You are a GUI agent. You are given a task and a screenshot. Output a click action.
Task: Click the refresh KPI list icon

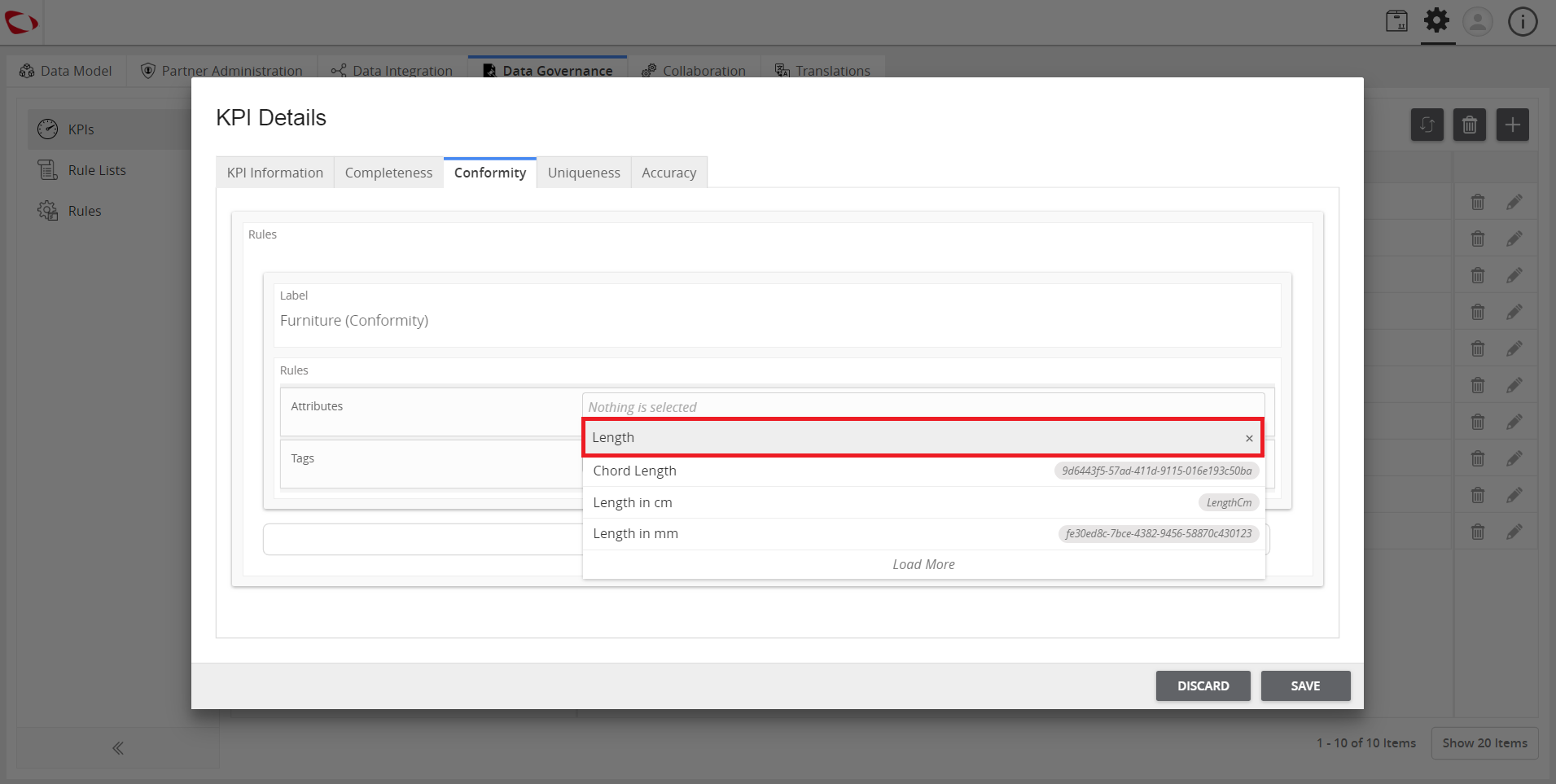click(x=1427, y=125)
